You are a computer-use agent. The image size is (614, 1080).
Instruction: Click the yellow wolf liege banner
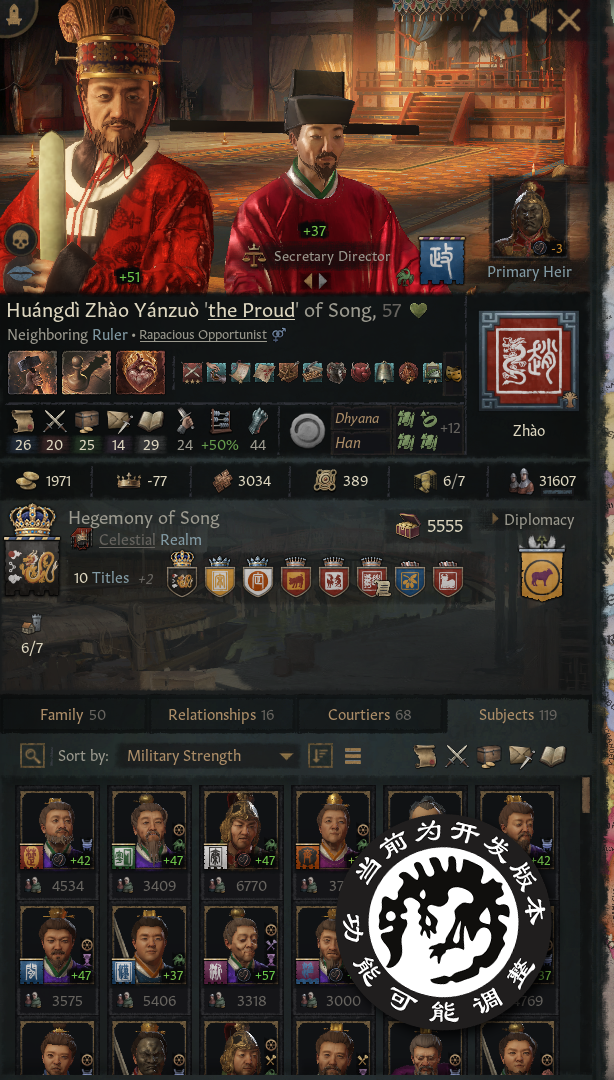pos(541,570)
